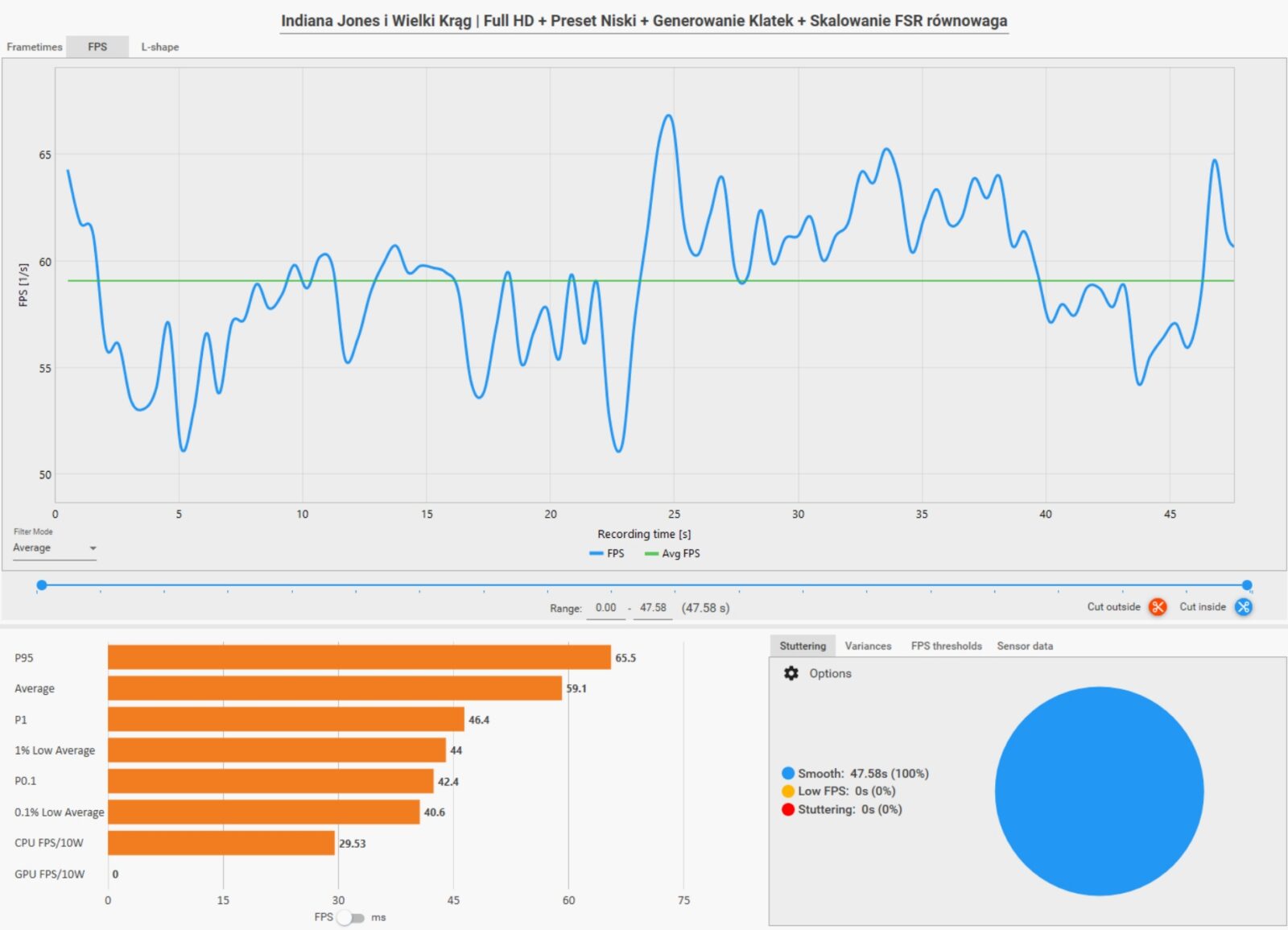Screen dimensions: 1288x930
Task: Click the Cut inside scissors icon
Action: (1243, 607)
